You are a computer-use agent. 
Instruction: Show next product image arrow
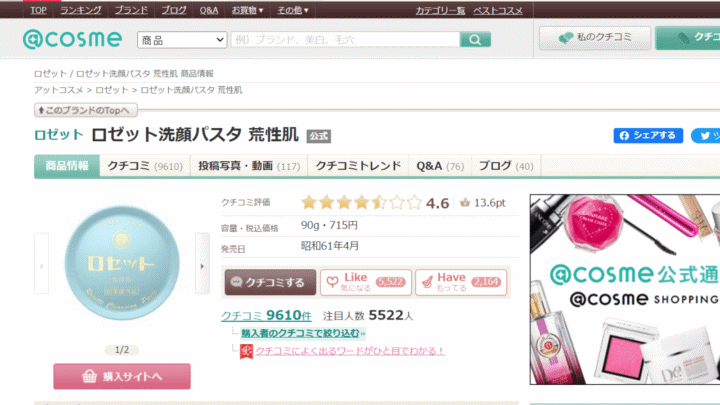pos(202,263)
